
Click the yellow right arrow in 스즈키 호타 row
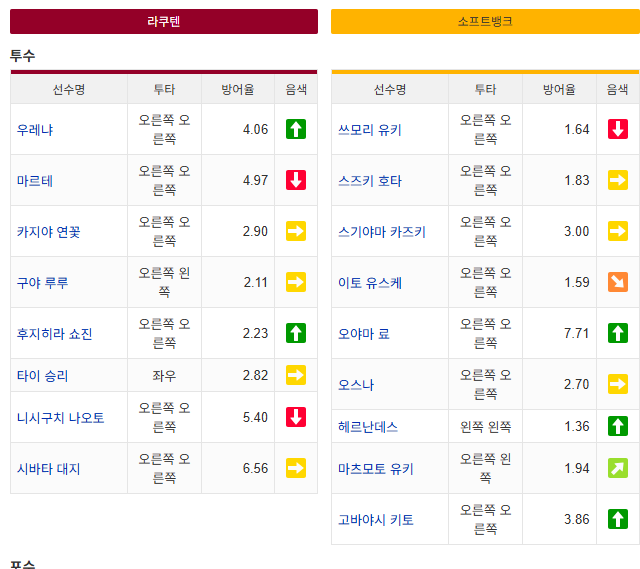618,180
